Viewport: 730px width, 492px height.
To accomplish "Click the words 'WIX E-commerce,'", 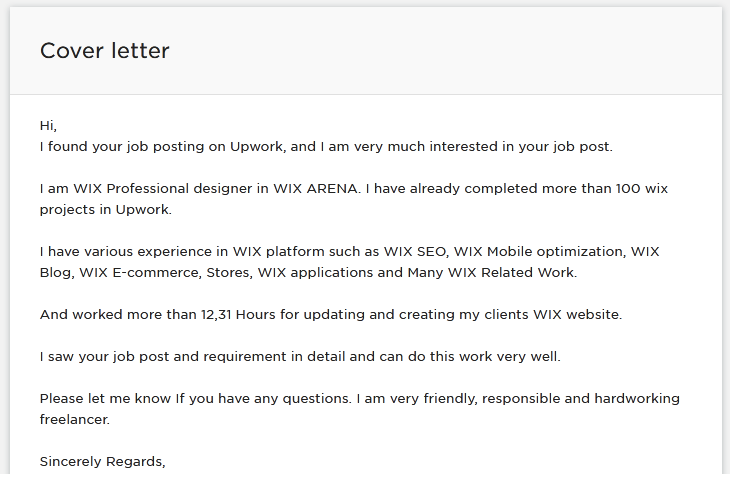I will (x=140, y=273).
